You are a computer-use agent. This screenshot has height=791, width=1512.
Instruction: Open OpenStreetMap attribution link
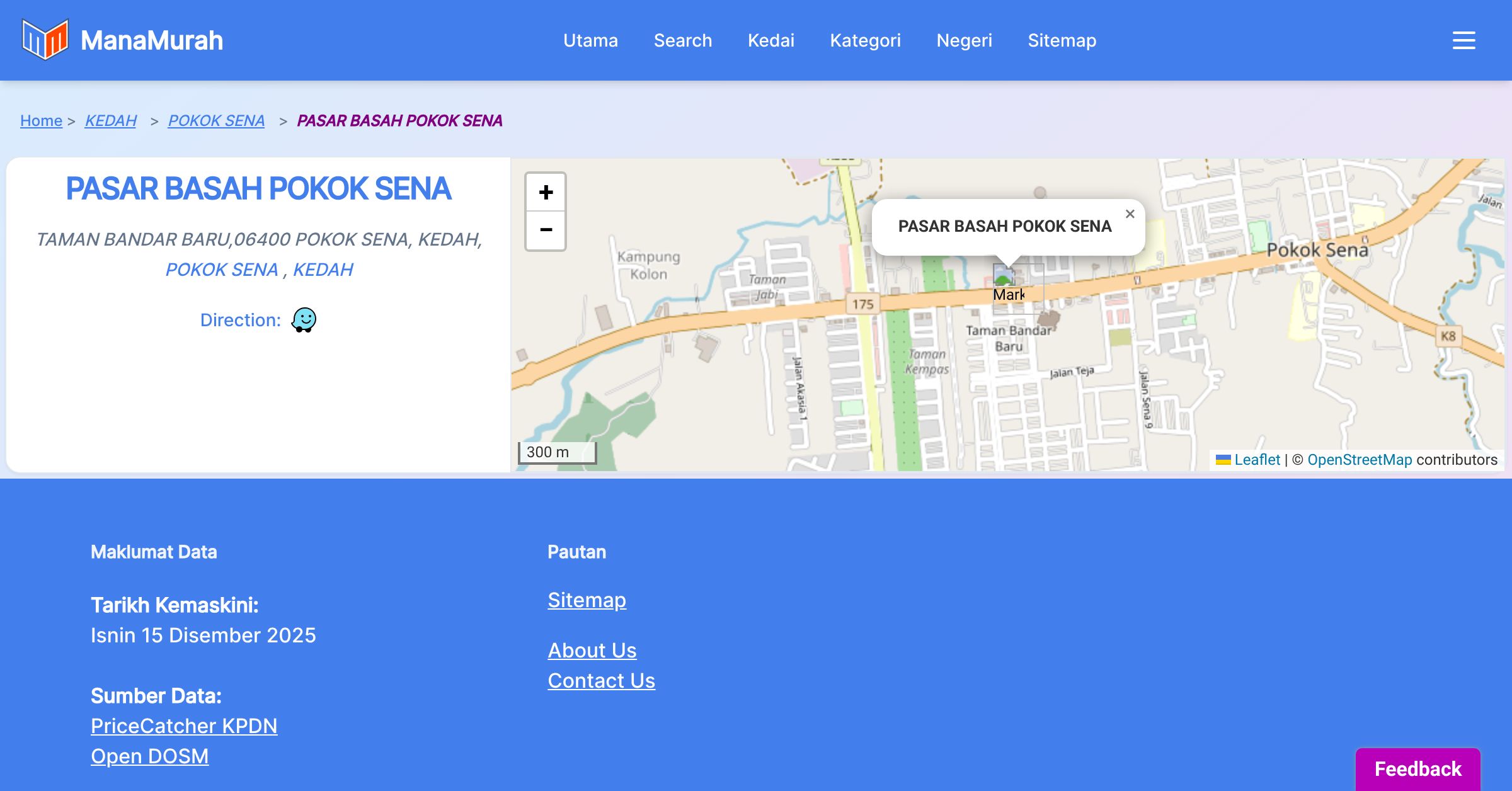pyautogui.click(x=1359, y=460)
